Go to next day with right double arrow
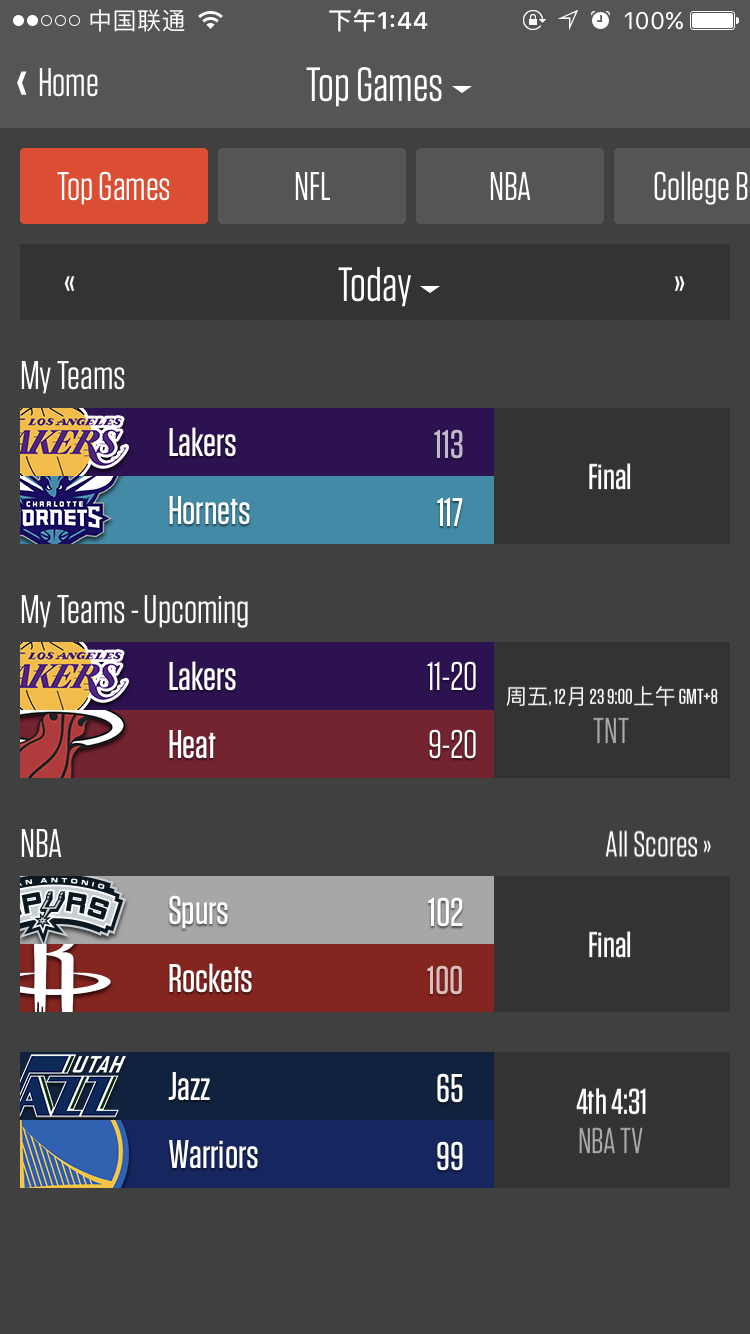 tap(680, 284)
